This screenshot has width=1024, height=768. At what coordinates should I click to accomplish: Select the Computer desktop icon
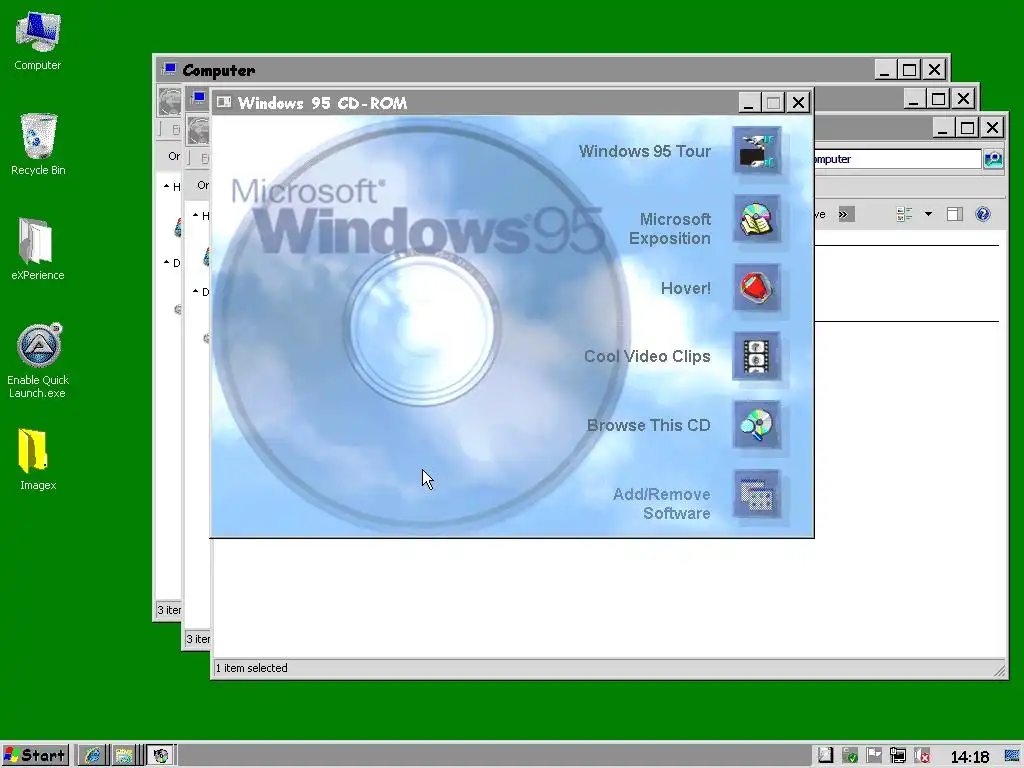(38, 40)
